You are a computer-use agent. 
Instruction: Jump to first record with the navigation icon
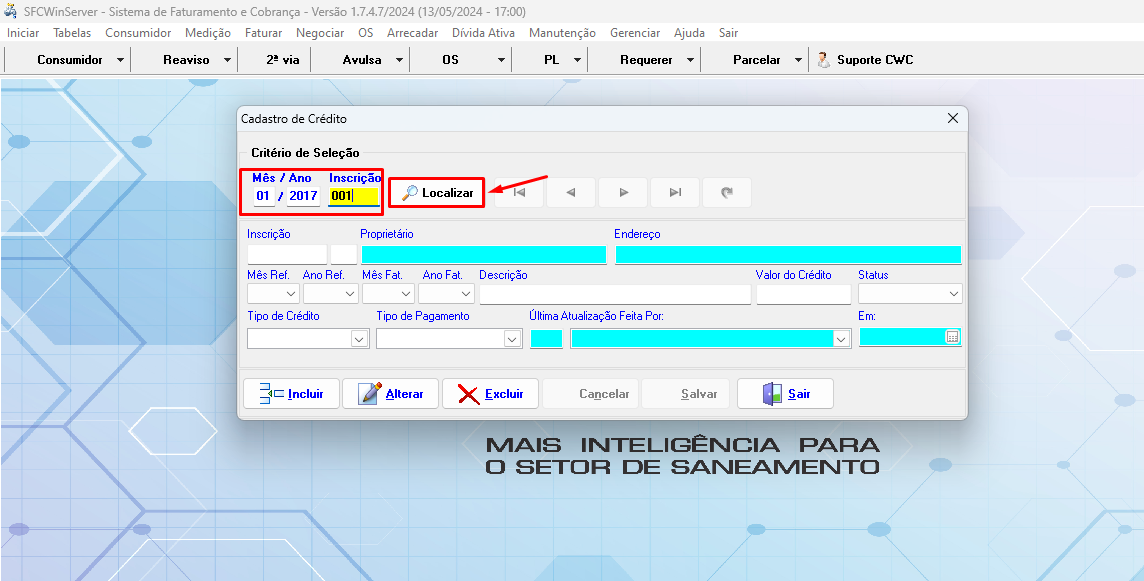click(518, 192)
